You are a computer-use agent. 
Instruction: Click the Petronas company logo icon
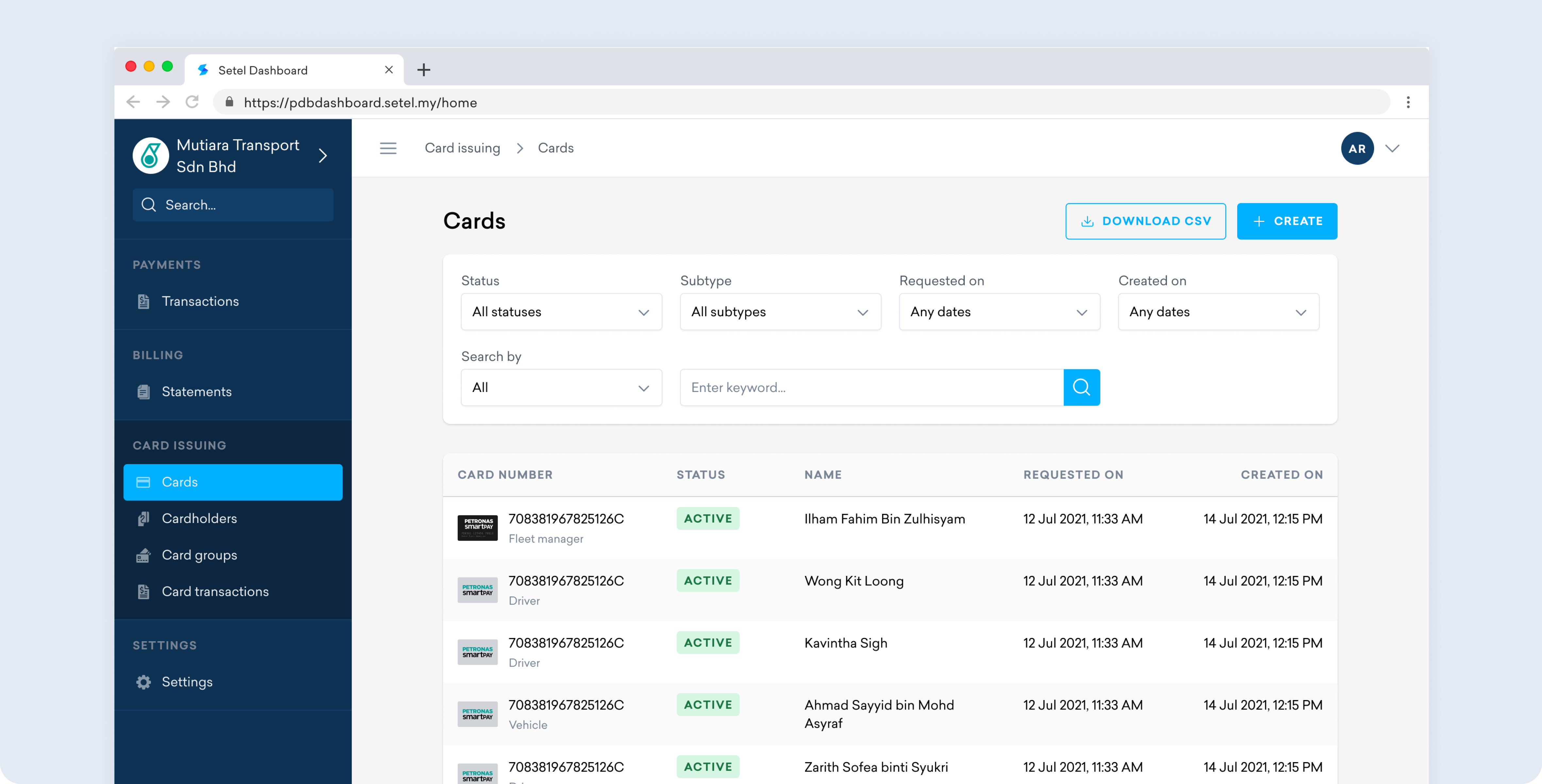pyautogui.click(x=150, y=155)
